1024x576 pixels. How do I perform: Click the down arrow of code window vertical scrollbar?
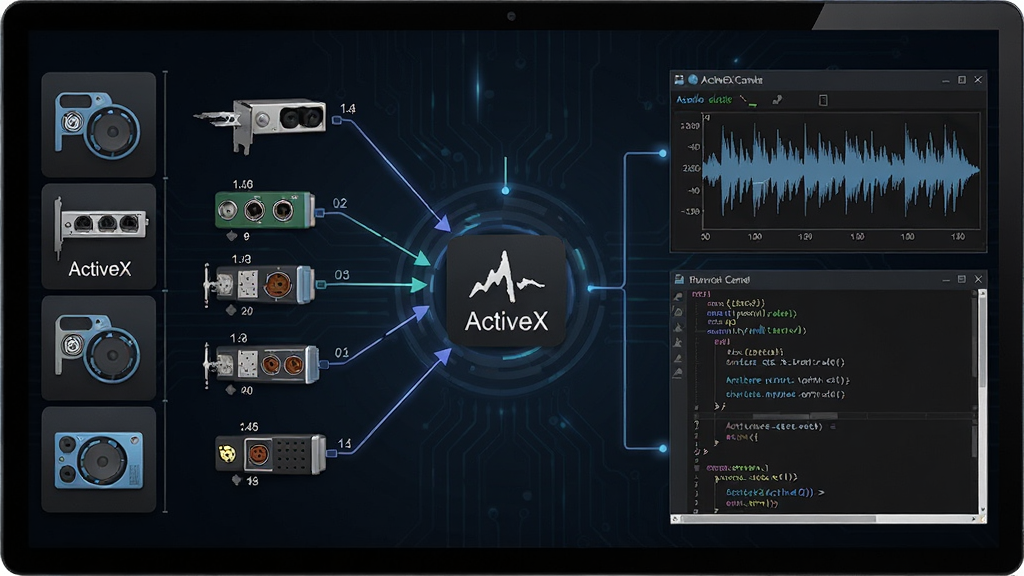coord(982,510)
